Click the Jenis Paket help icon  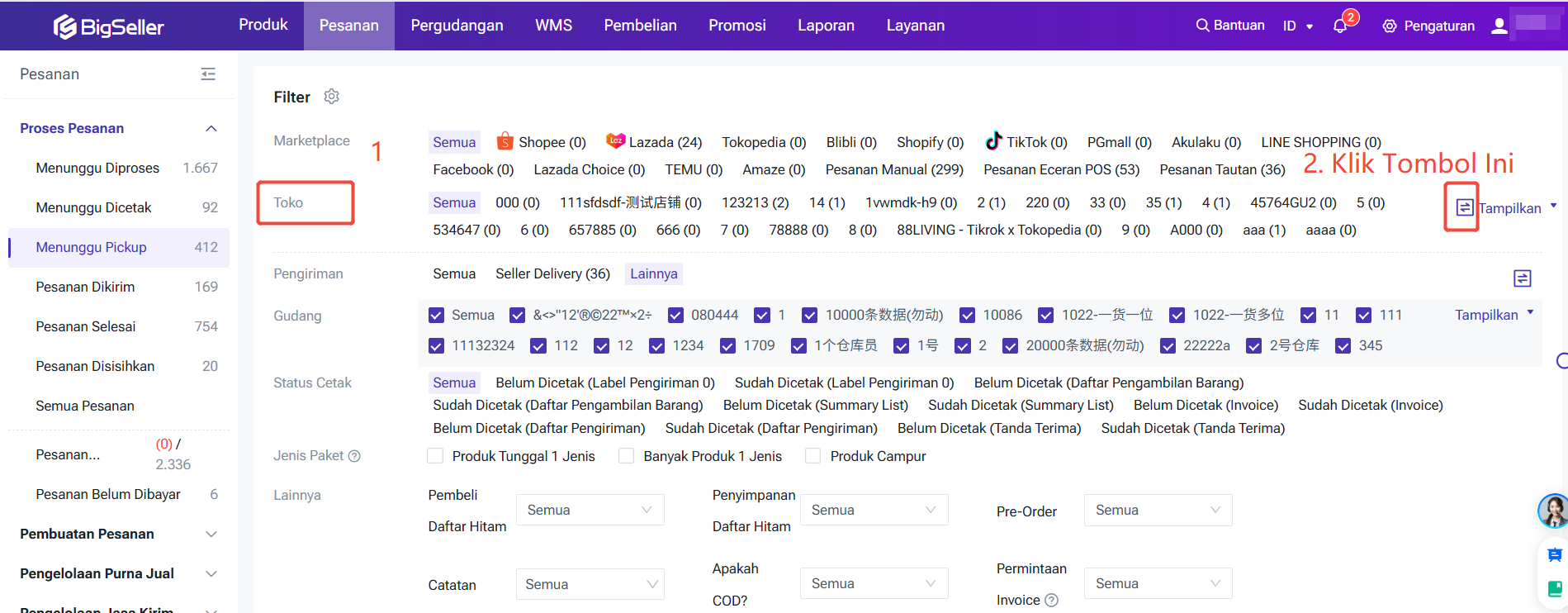click(354, 456)
